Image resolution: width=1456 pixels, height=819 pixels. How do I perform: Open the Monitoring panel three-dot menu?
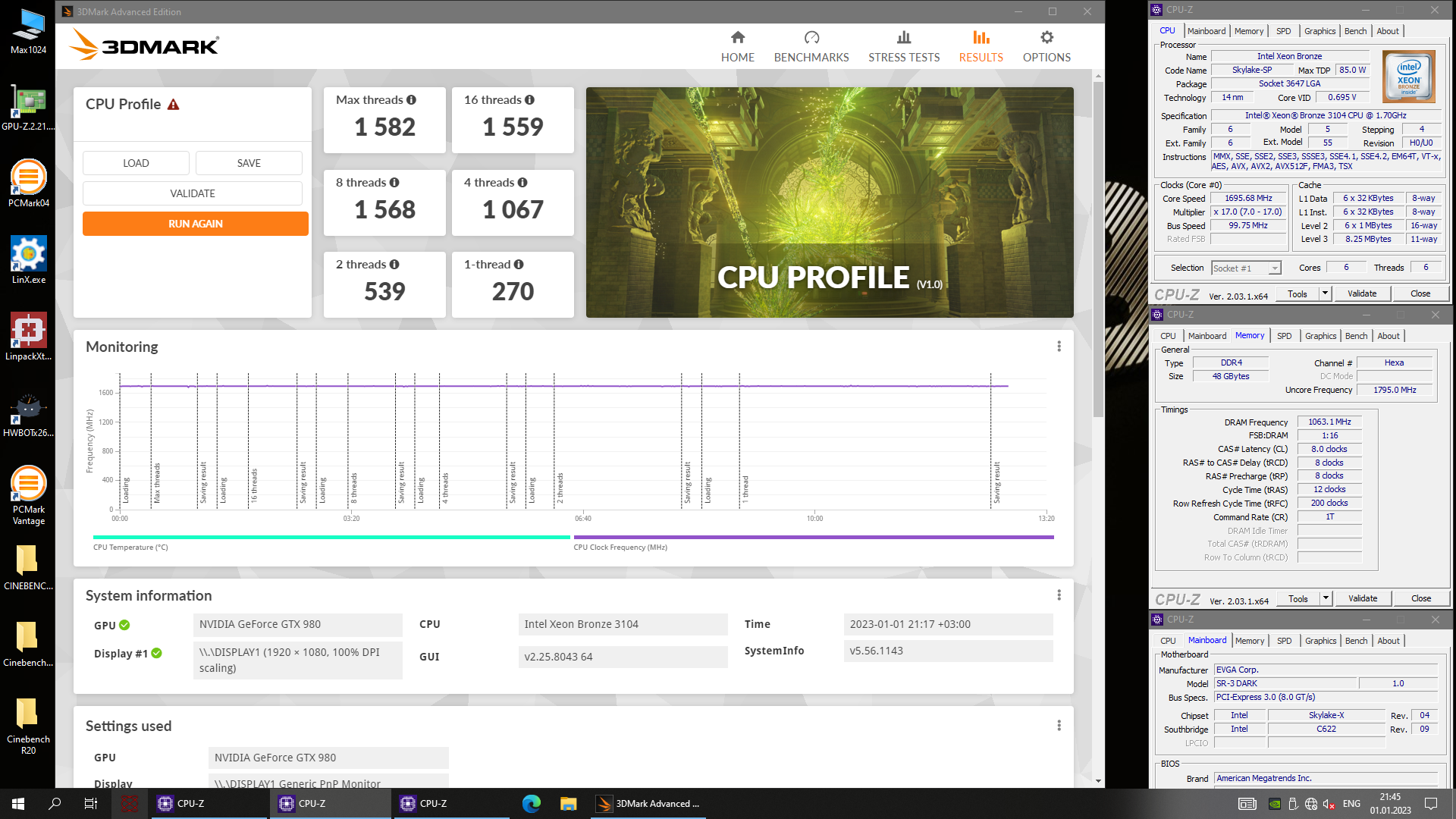[x=1059, y=347]
